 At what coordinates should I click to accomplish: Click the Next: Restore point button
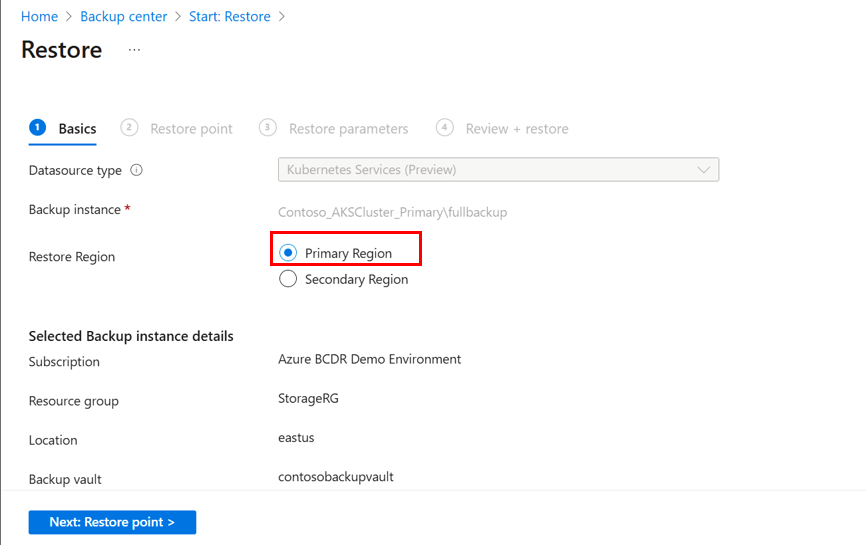(112, 522)
